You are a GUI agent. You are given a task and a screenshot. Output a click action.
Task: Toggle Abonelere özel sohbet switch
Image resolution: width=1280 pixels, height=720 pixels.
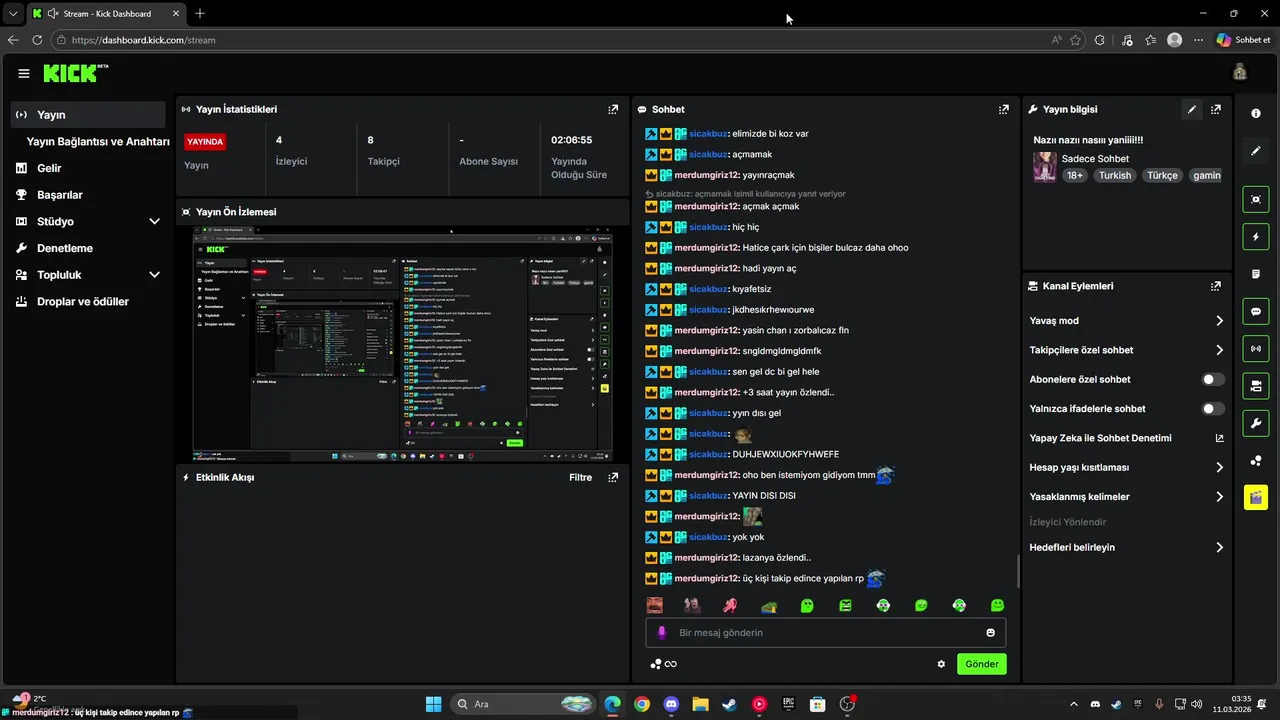click(x=1212, y=379)
